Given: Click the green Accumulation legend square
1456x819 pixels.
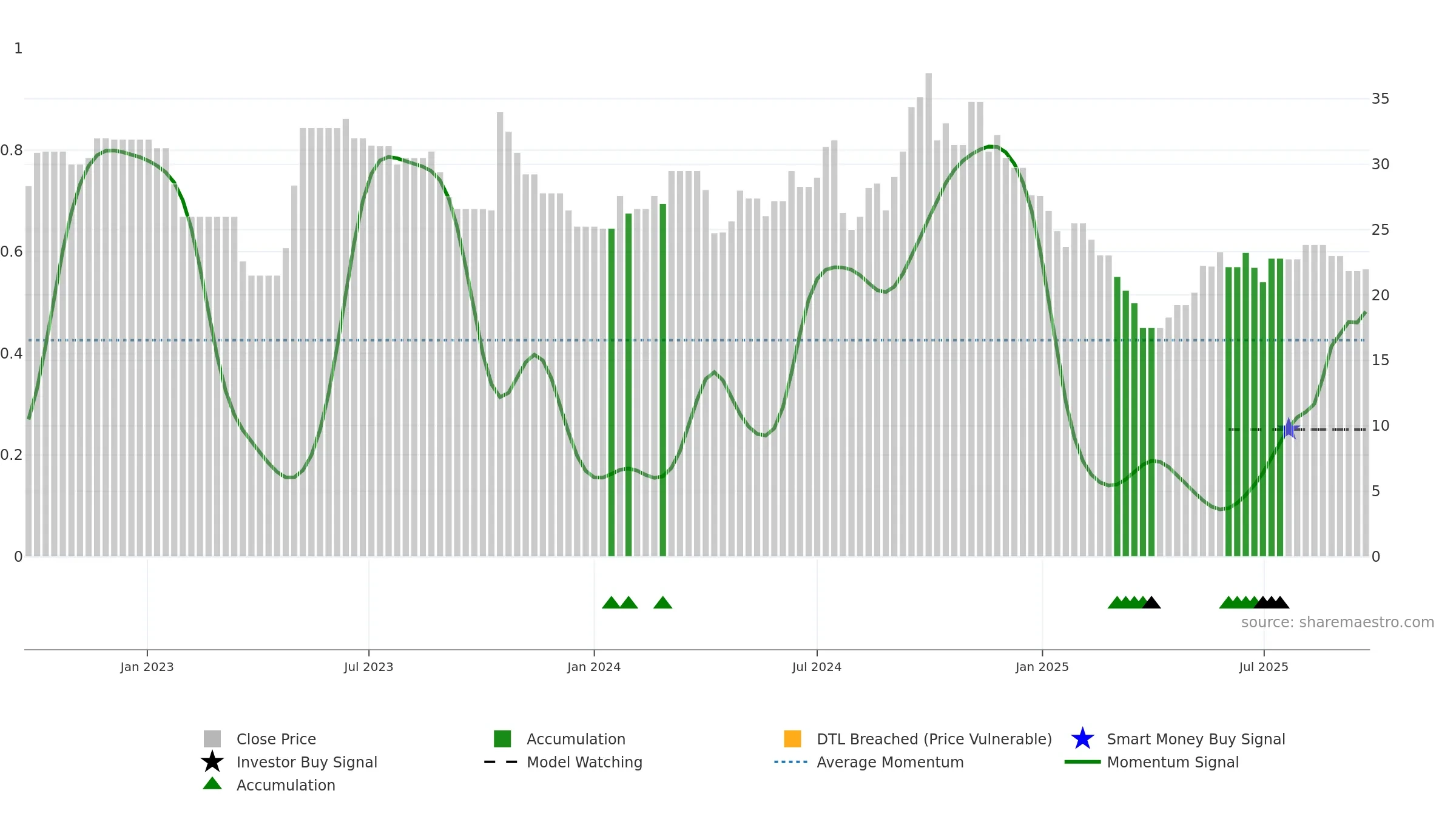Looking at the screenshot, I should (x=502, y=739).
